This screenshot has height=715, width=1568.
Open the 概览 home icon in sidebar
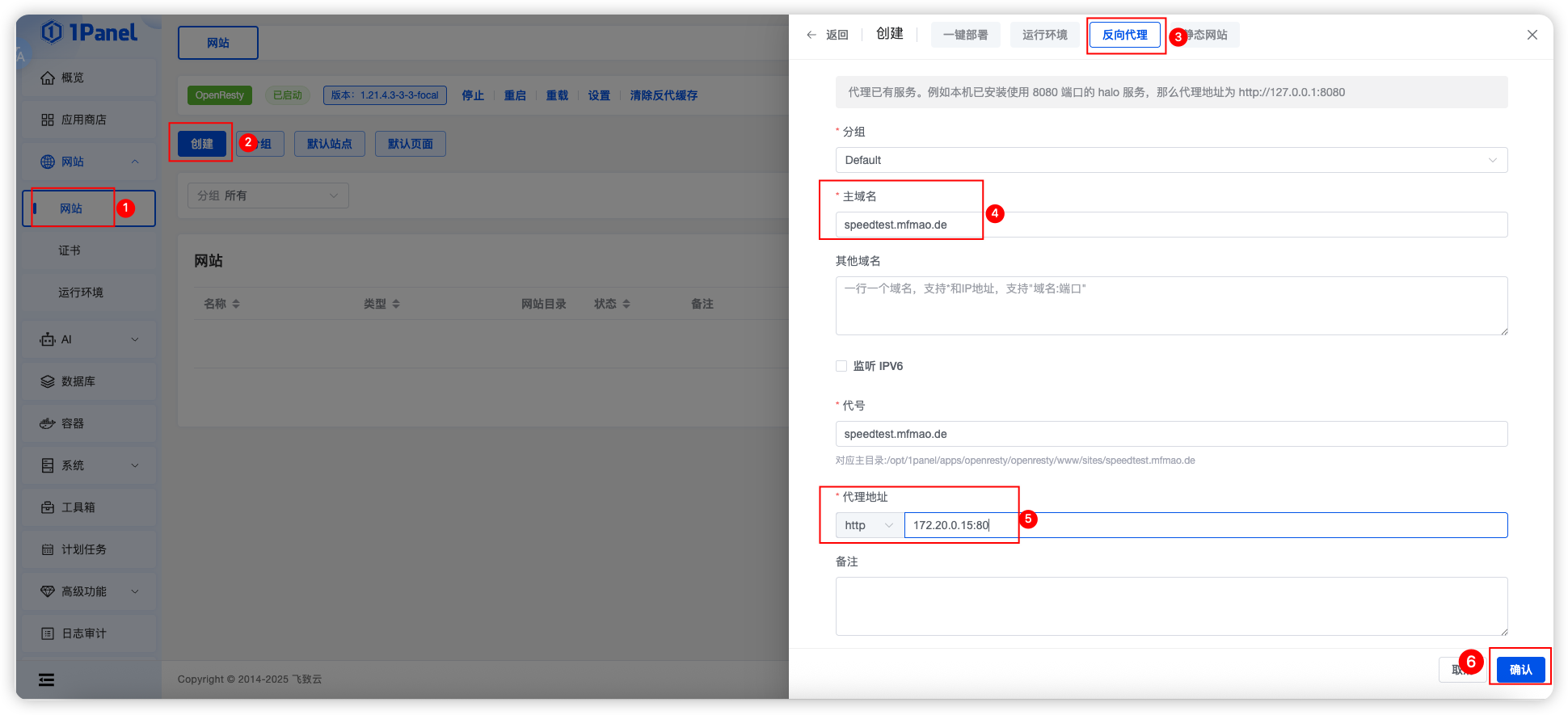[48, 78]
